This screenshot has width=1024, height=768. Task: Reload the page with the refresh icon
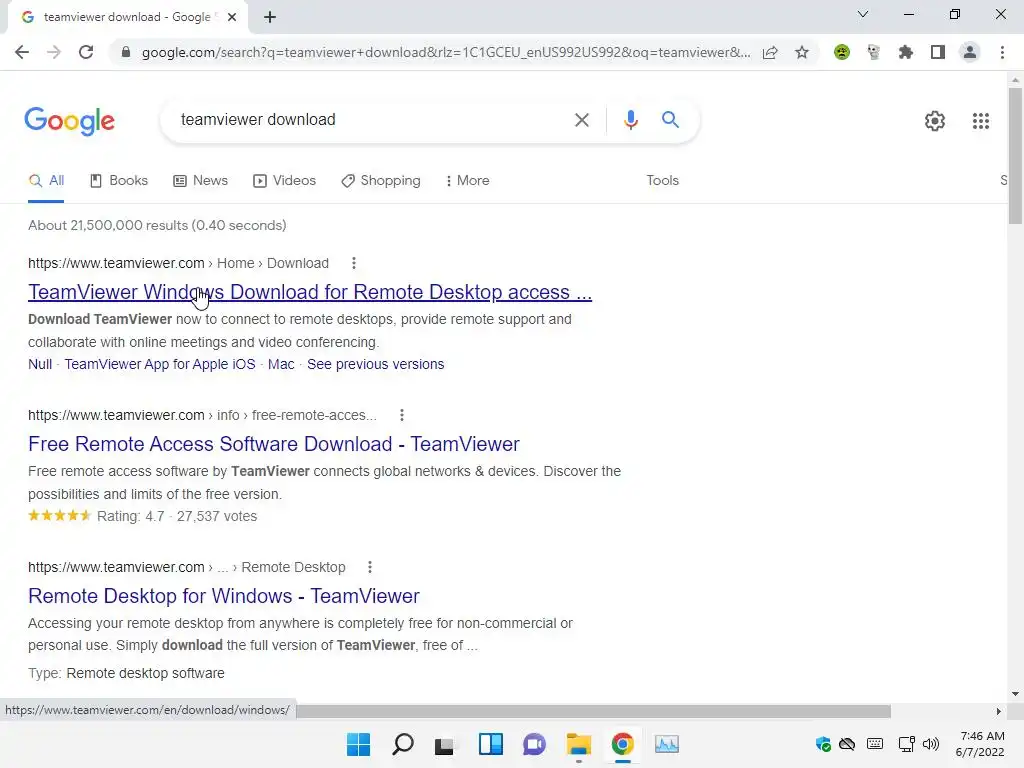point(86,52)
